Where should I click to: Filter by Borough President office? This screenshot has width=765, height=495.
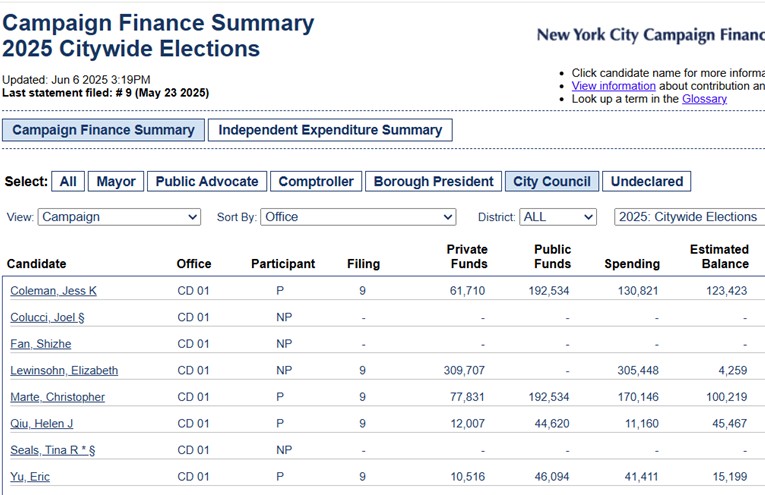tap(433, 181)
